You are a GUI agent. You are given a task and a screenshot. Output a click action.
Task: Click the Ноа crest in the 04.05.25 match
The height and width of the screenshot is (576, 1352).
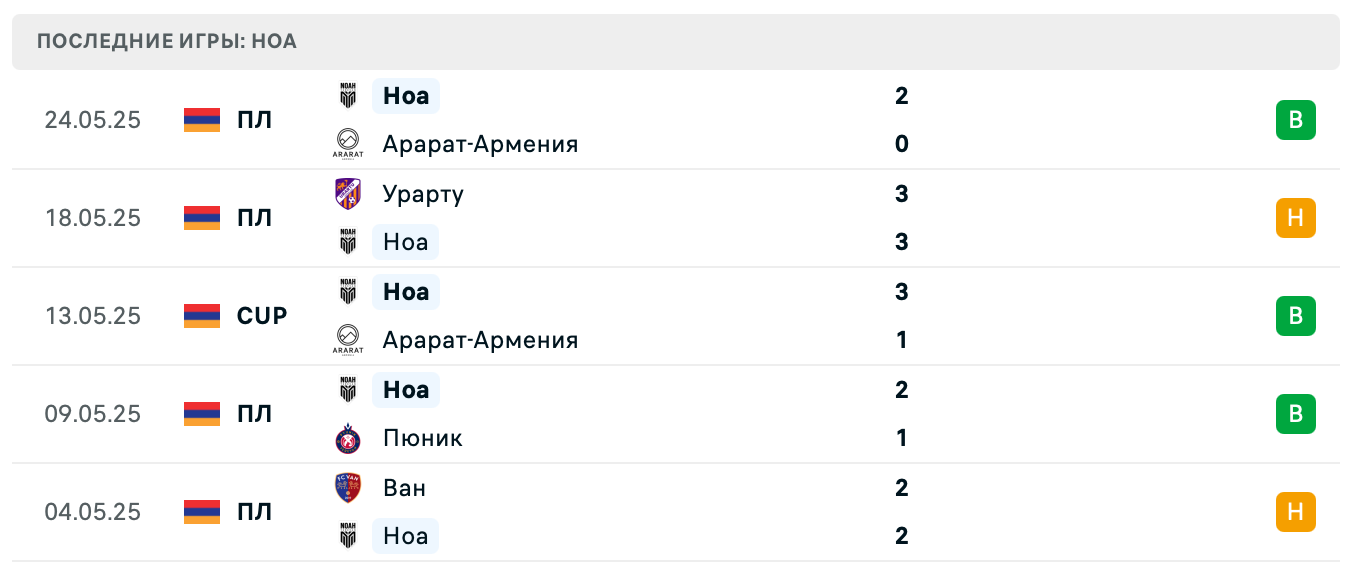click(347, 536)
